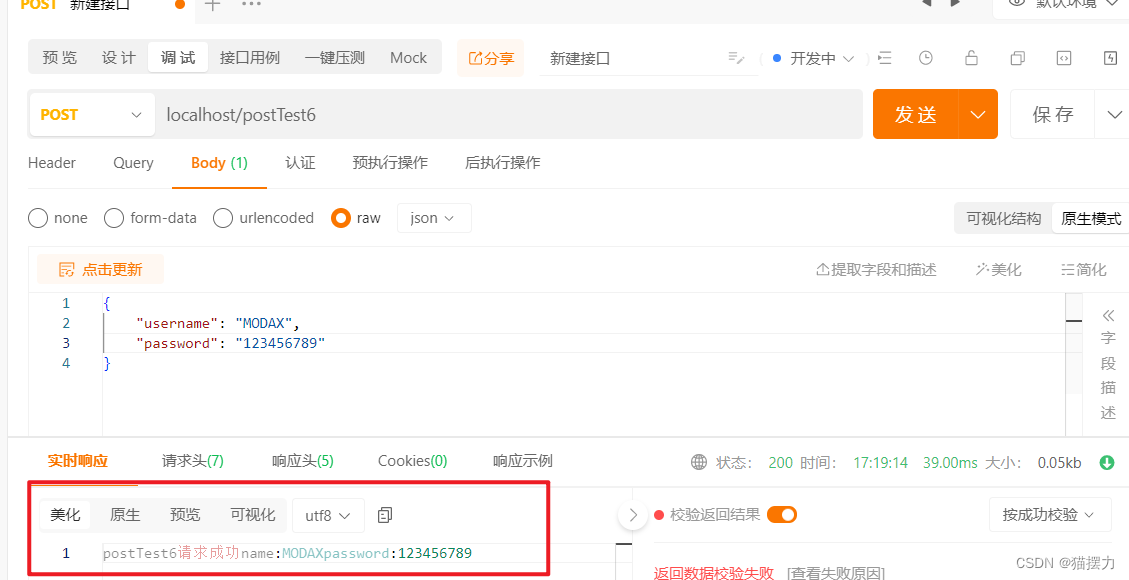Image resolution: width=1129 pixels, height=580 pixels.
Task: Click the history clock icon
Action: click(926, 58)
